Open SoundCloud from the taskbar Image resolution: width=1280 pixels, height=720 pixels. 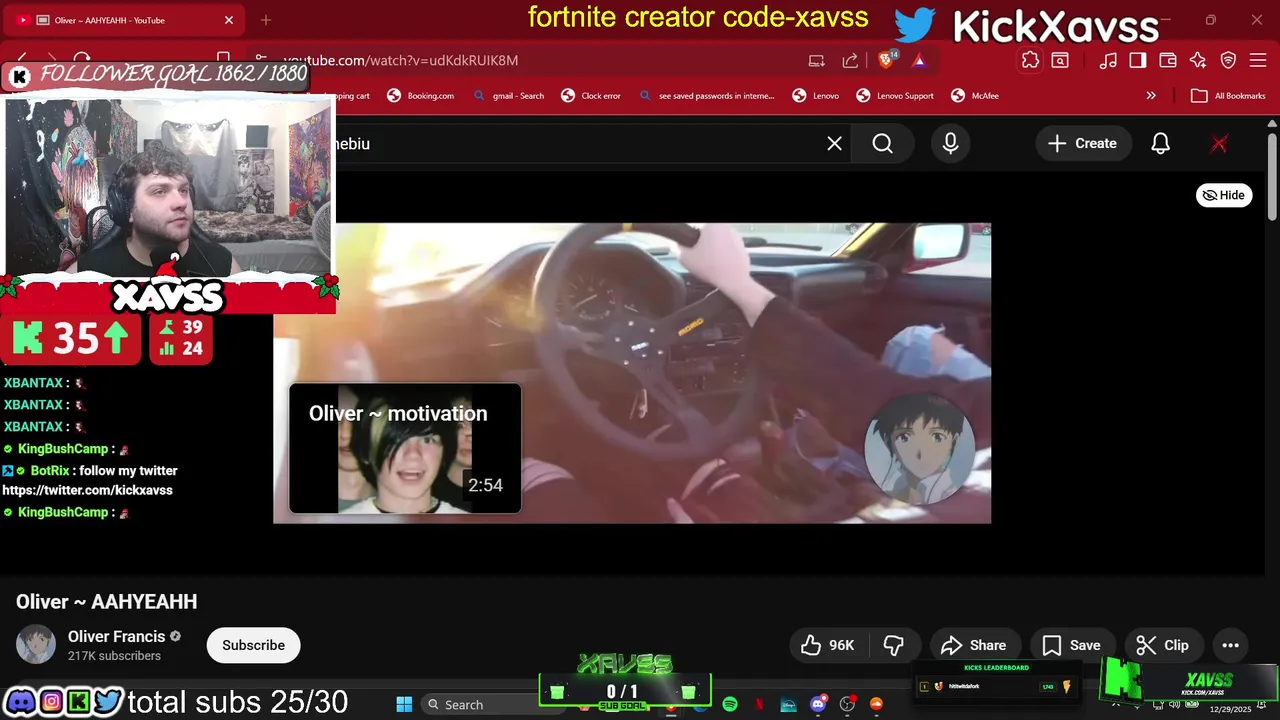pos(877,704)
